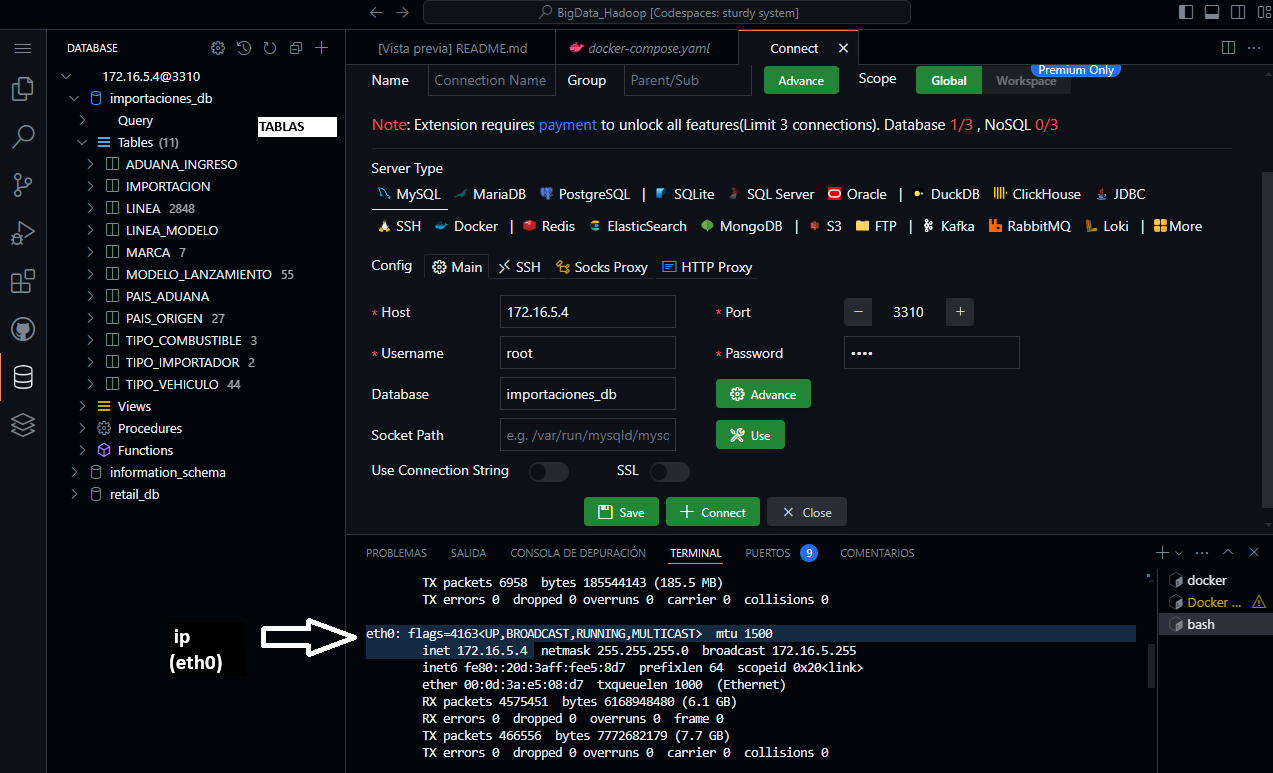Open the Search view in activity bar
Screen dimensions: 1273x773
22,137
